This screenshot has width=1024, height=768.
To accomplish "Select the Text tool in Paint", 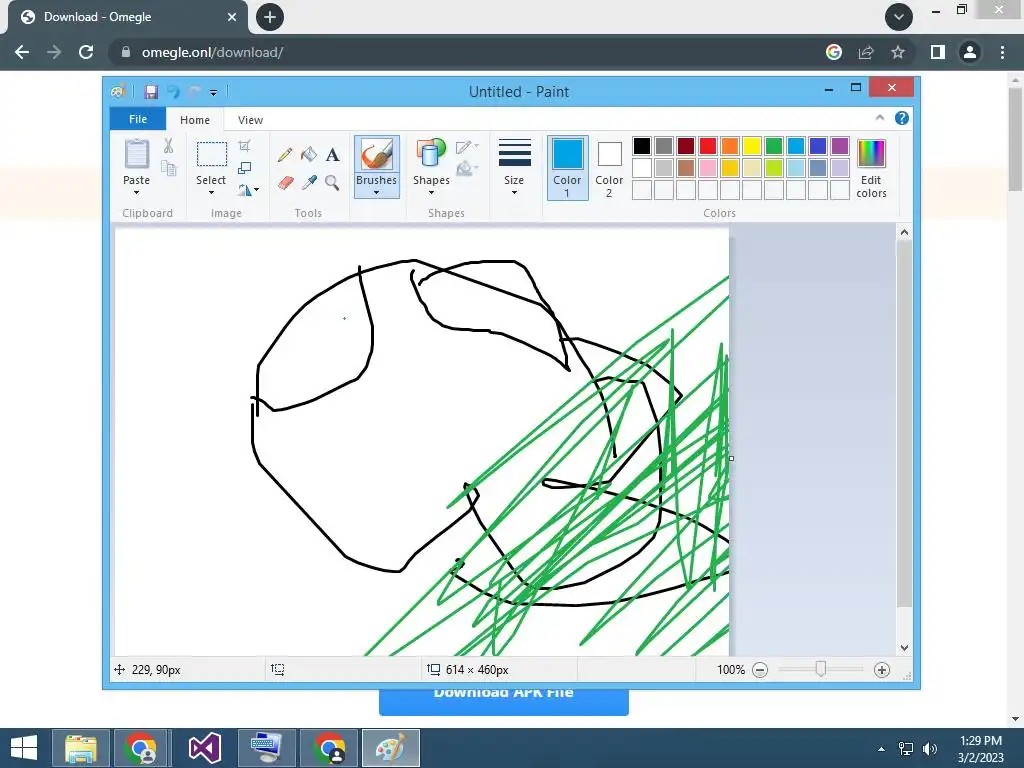I will coord(332,155).
